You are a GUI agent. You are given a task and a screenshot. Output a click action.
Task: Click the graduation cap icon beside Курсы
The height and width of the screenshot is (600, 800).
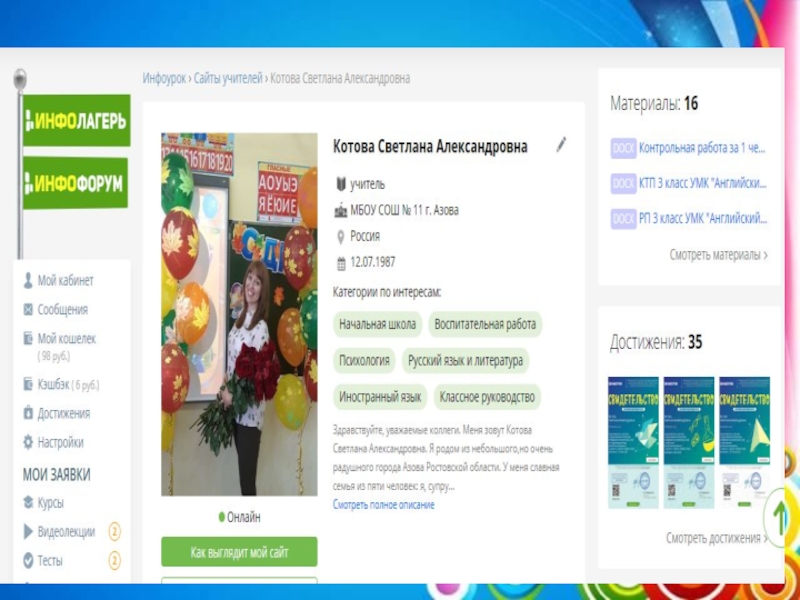click(28, 503)
